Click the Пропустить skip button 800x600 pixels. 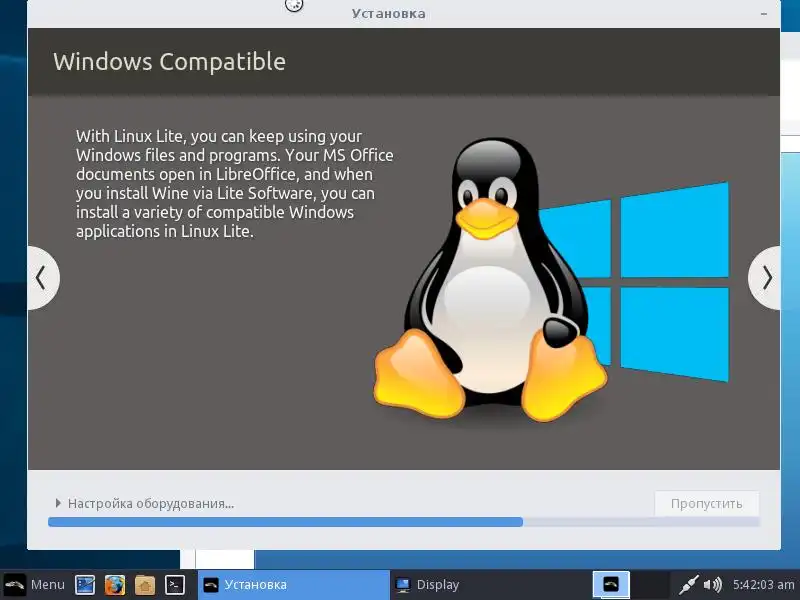point(706,504)
